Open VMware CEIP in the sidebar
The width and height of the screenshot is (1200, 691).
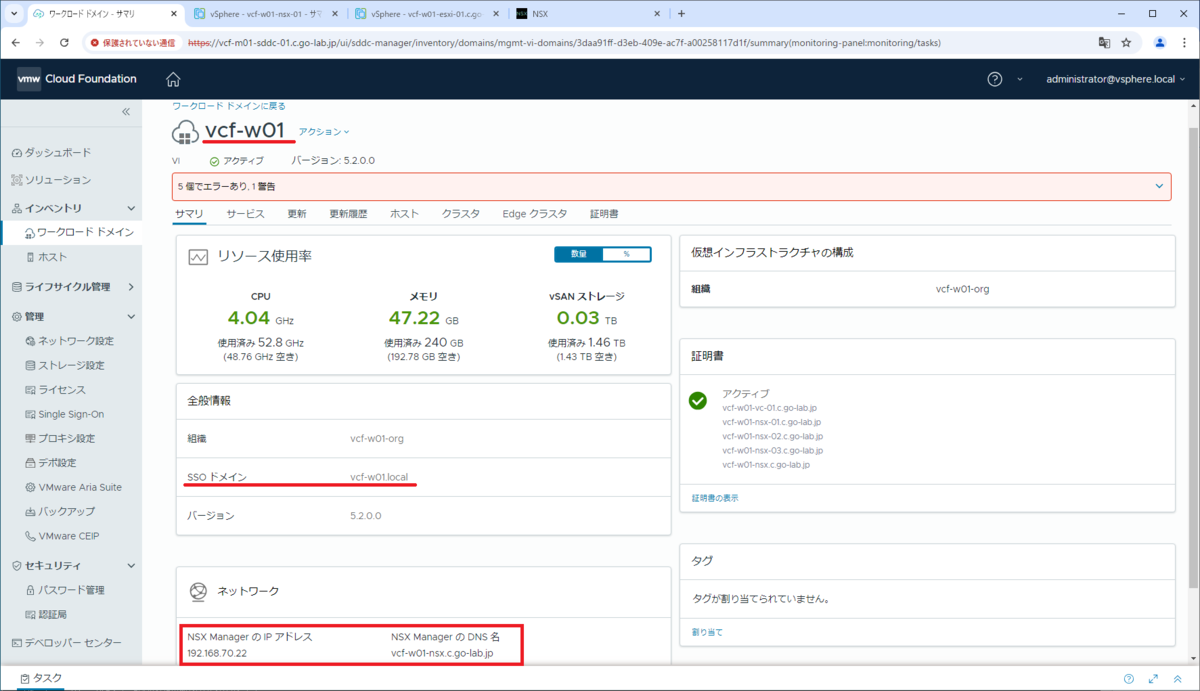(x=69, y=536)
